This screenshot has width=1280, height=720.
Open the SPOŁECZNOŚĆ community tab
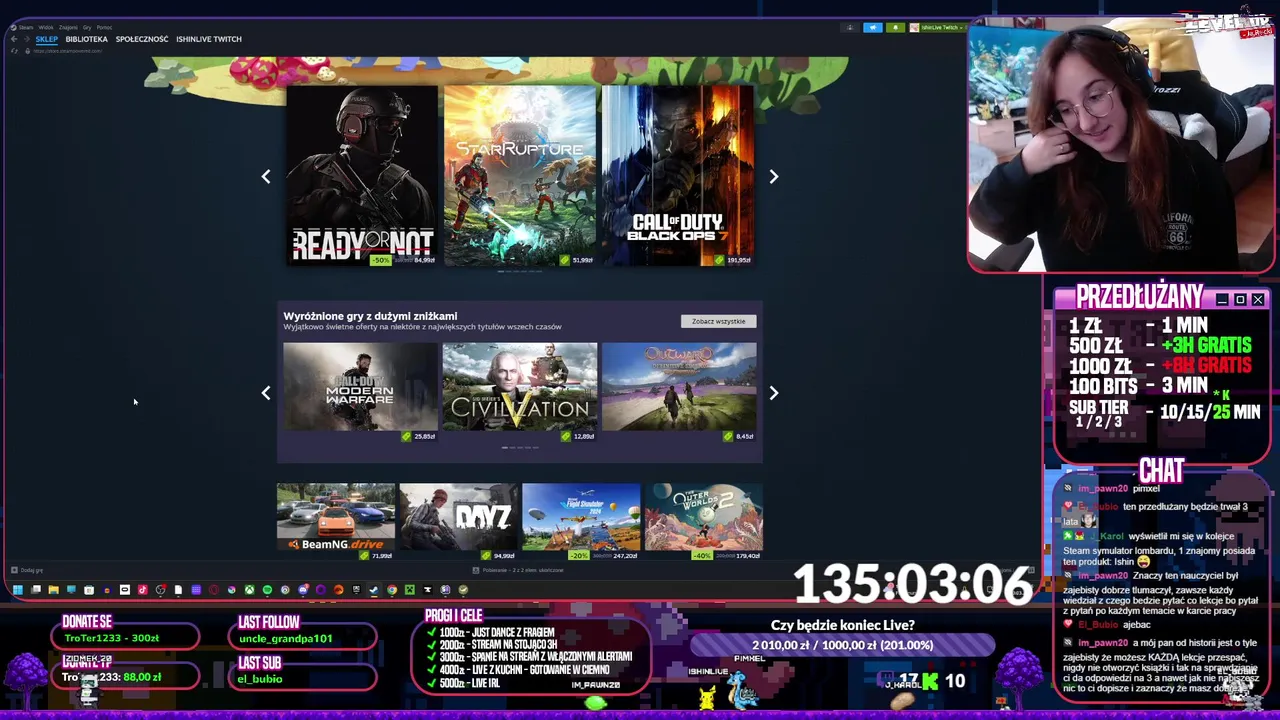coord(142,39)
